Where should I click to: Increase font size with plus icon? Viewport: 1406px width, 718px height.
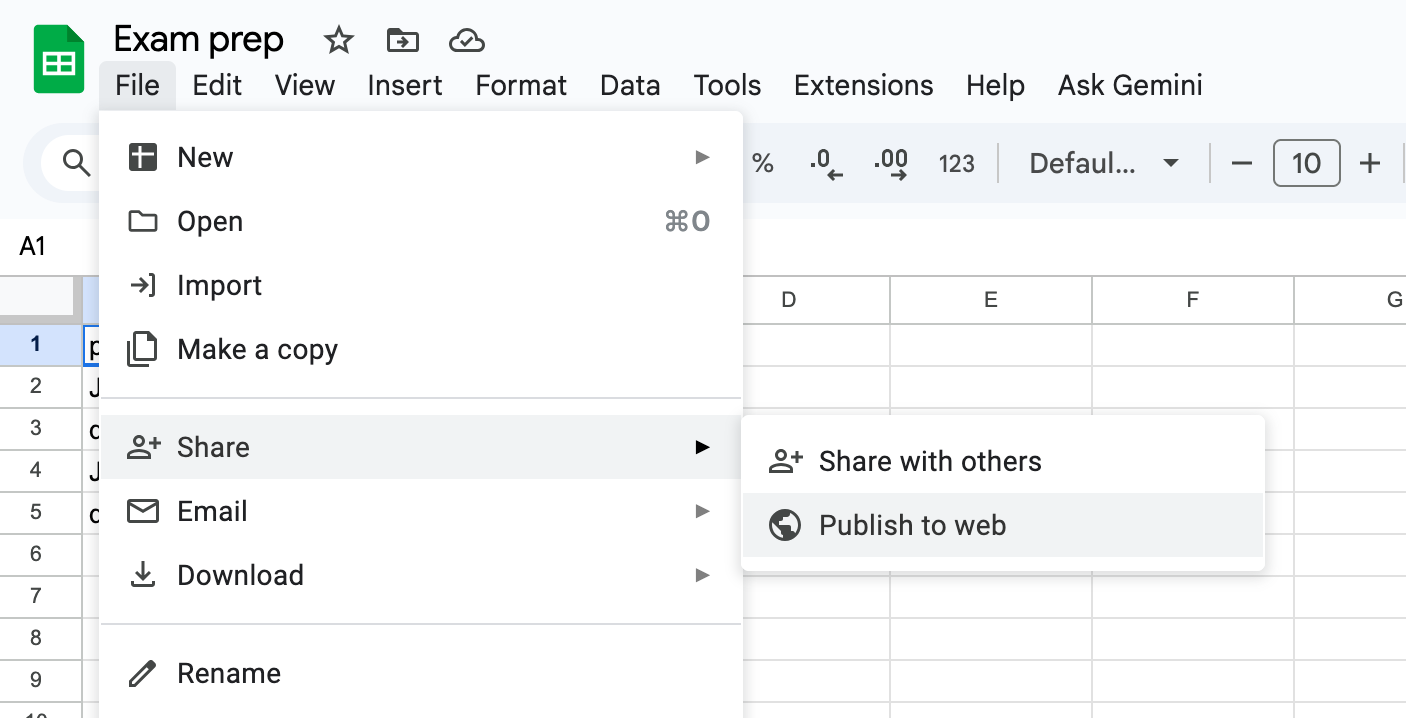[x=1370, y=163]
